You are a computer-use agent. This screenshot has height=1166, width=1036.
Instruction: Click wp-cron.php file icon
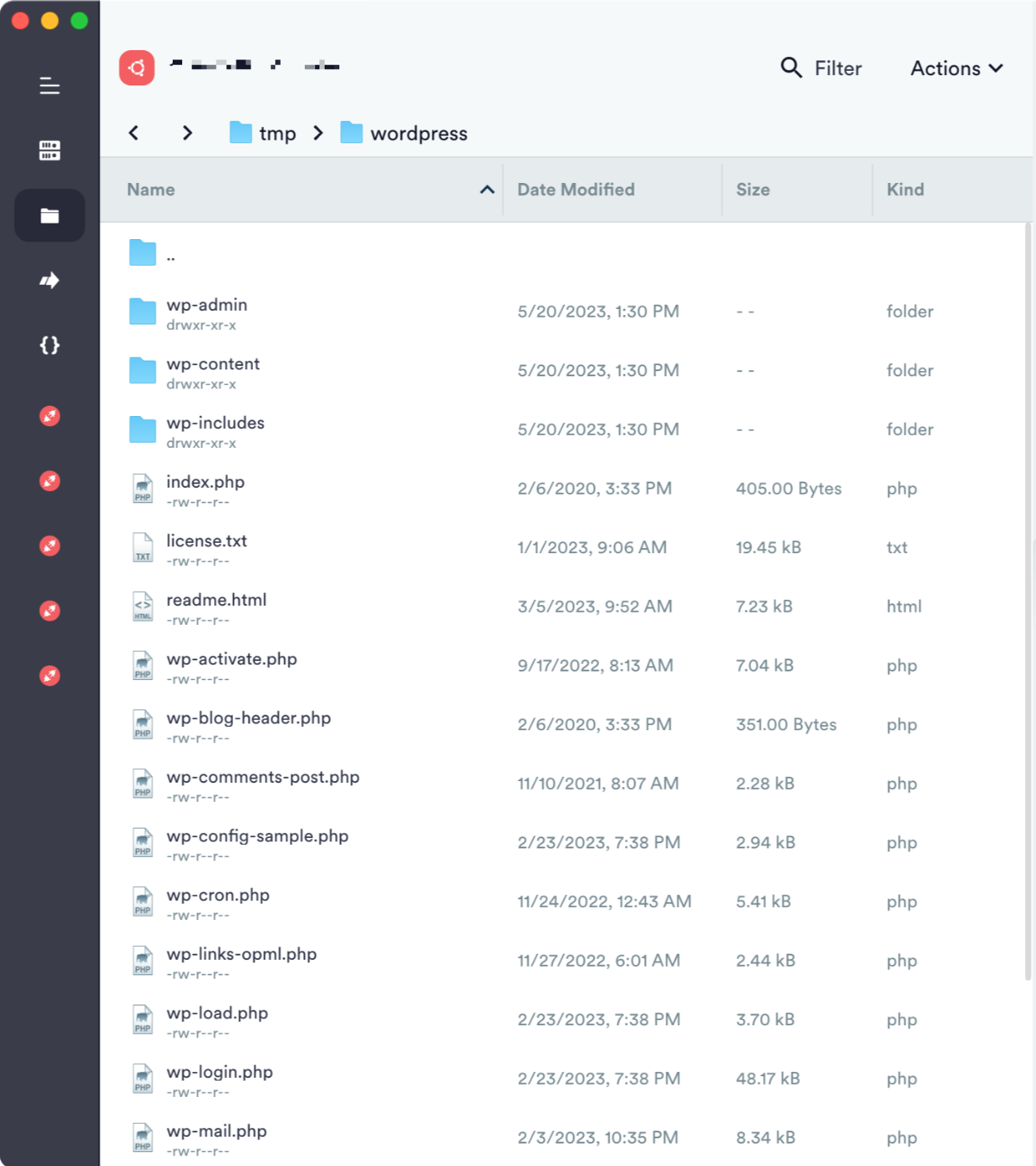142,901
